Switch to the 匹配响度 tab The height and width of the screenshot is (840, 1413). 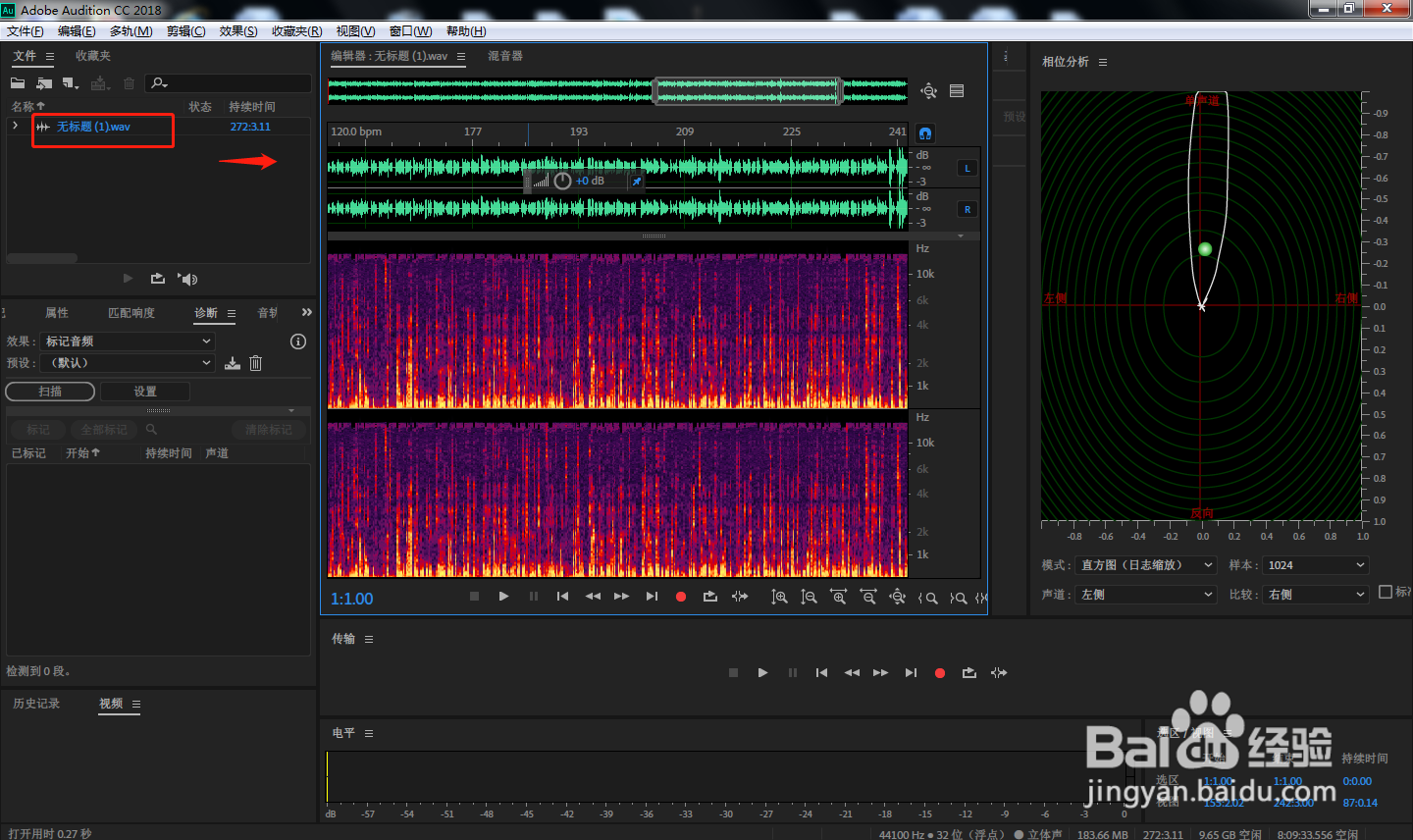pyautogui.click(x=131, y=313)
